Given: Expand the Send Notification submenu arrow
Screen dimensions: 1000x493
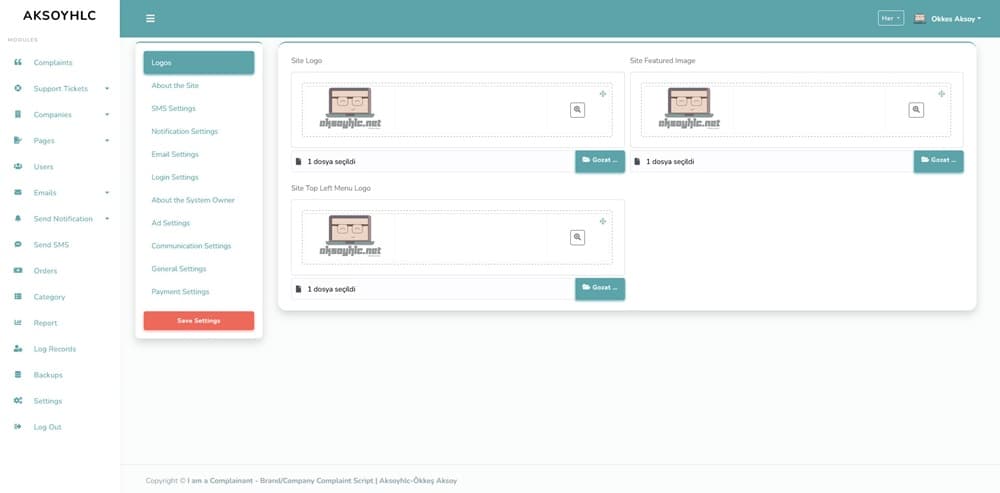Looking at the screenshot, I should pyautogui.click(x=107, y=219).
